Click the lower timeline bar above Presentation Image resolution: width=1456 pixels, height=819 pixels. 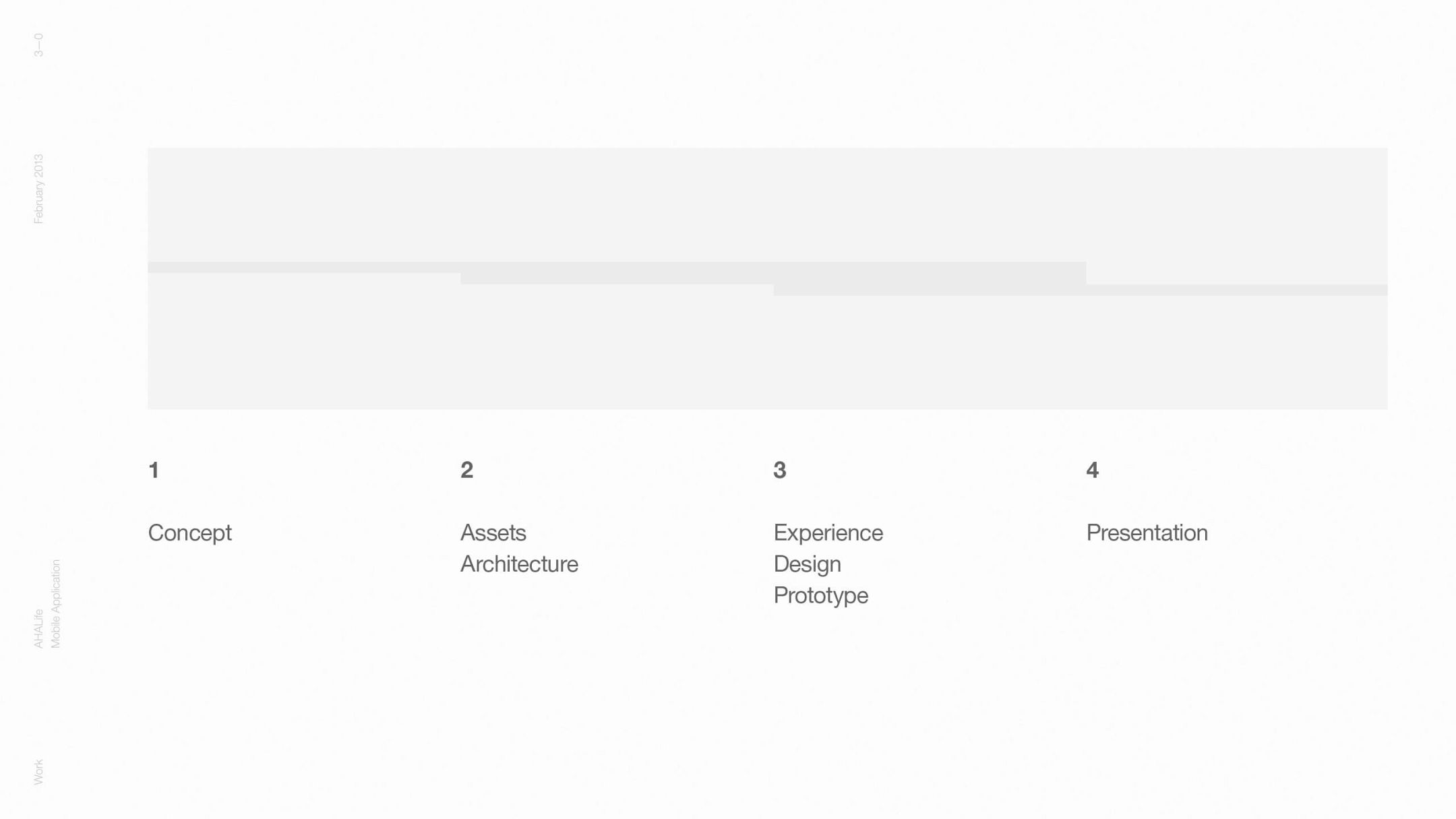pyautogui.click(x=1236, y=290)
